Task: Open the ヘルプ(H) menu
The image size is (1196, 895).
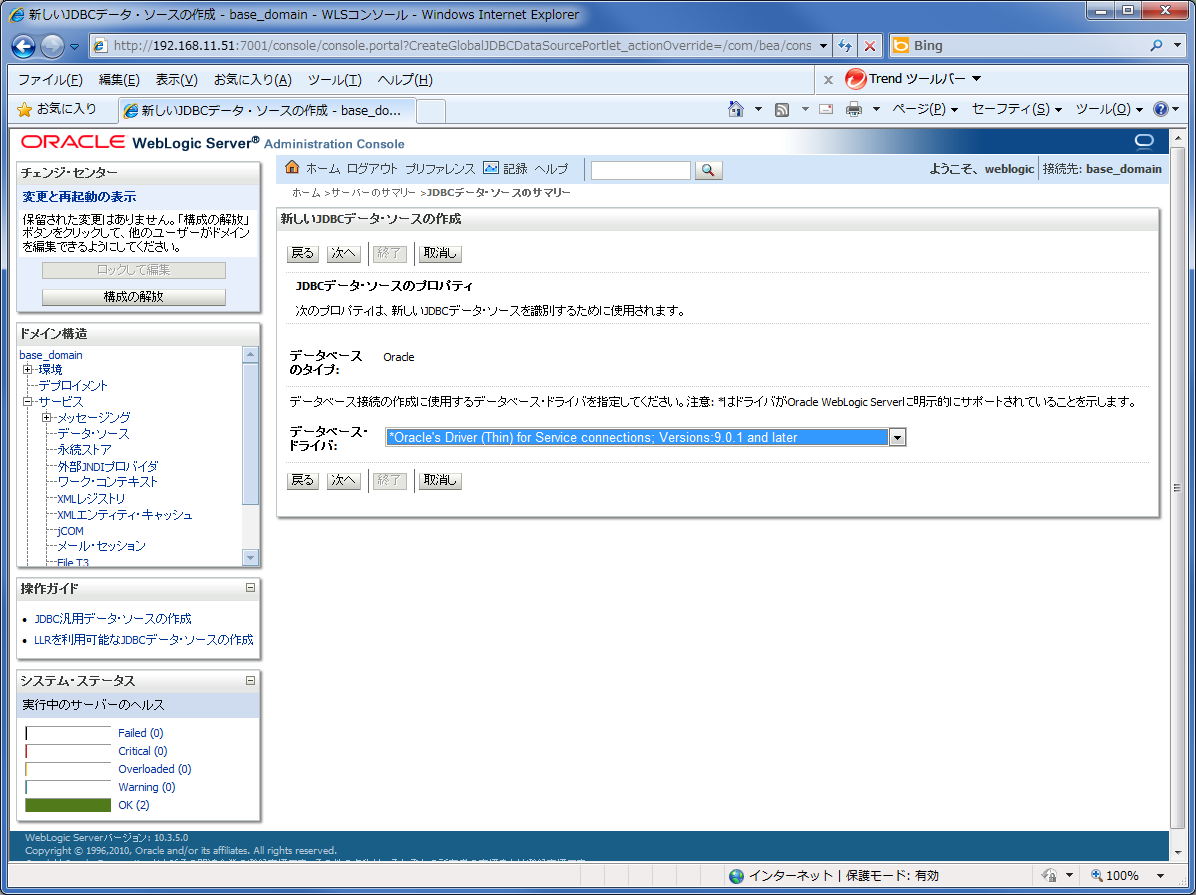Action: click(x=405, y=79)
